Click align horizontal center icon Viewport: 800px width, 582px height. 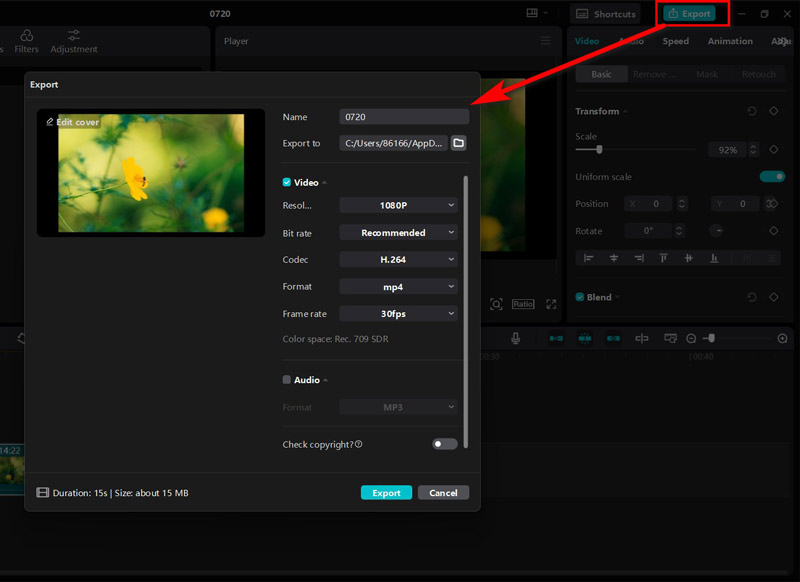pos(614,258)
